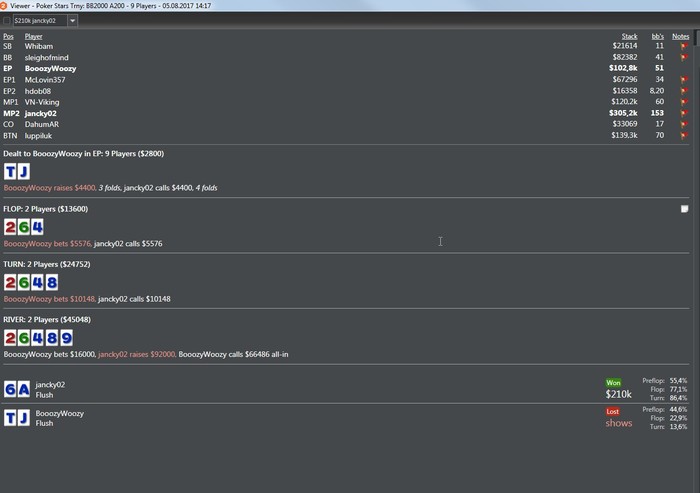Click the 9 card on river
This screenshot has width=700, height=493.
[66, 338]
